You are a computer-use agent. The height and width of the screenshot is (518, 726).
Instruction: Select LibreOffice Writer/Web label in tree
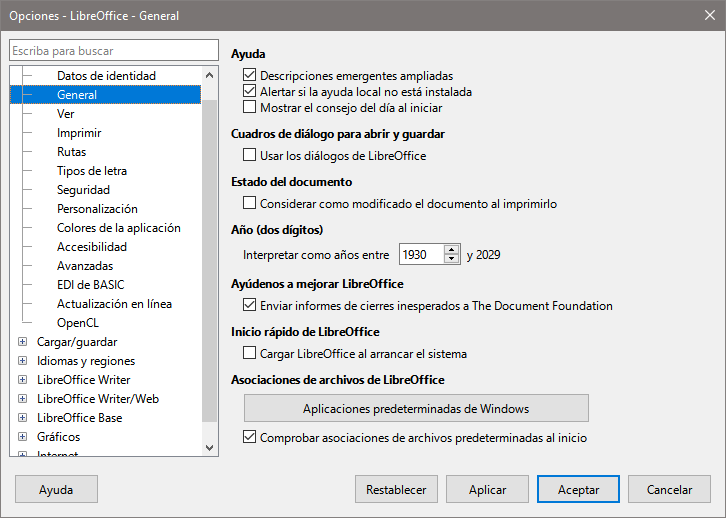(x=98, y=399)
